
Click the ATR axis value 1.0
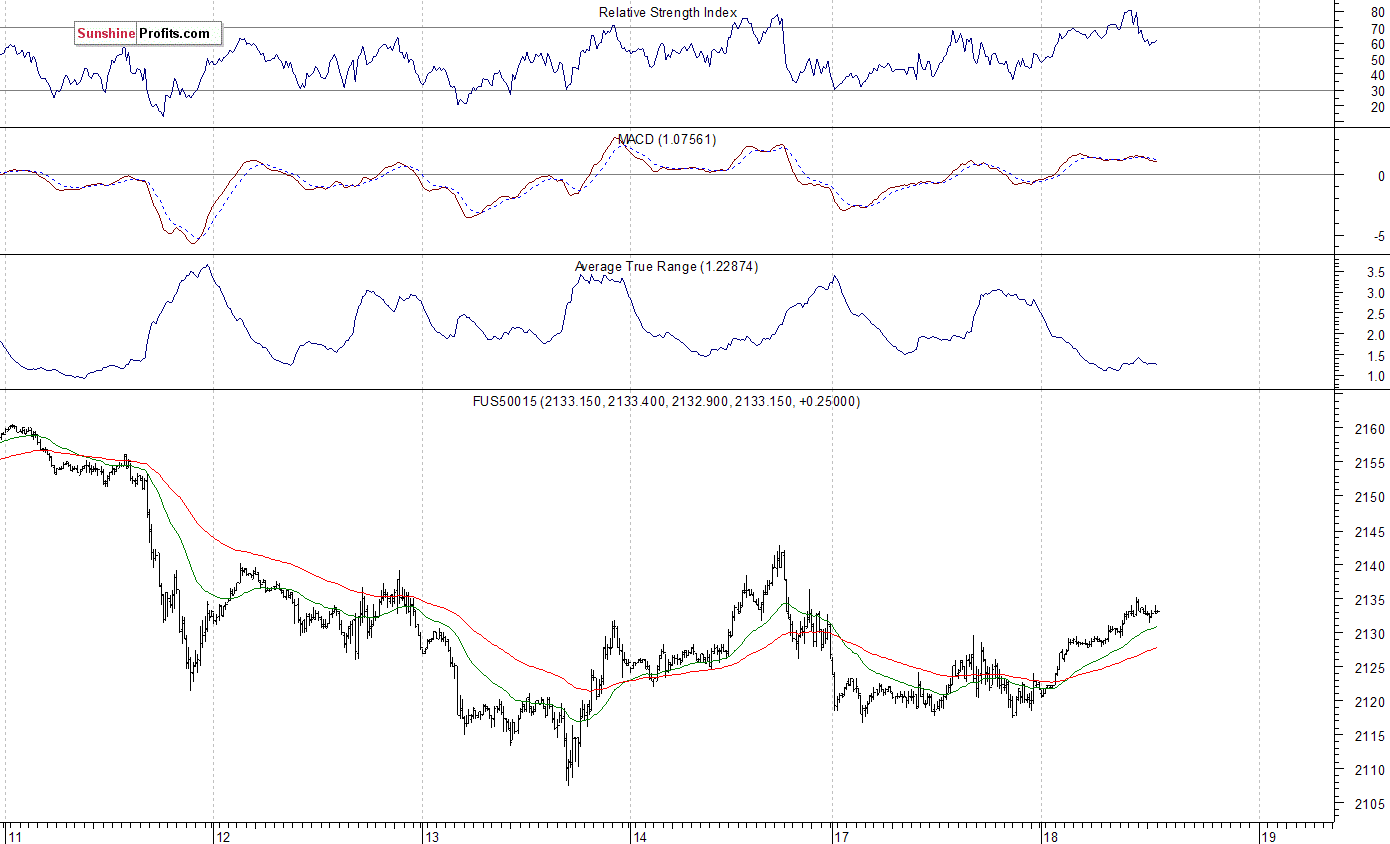click(1375, 377)
